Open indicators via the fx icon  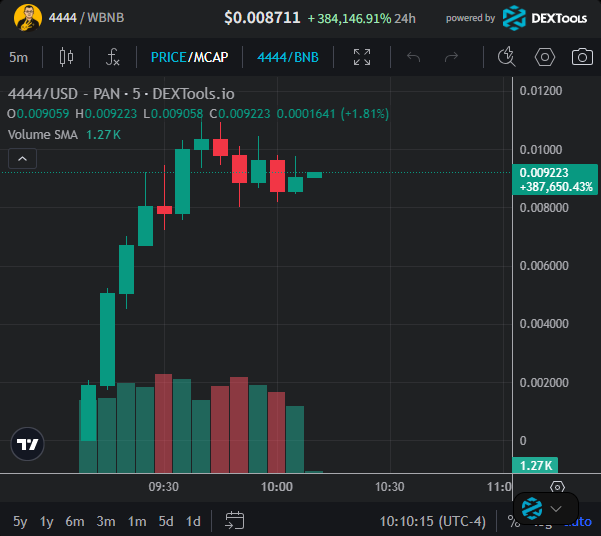tap(113, 58)
